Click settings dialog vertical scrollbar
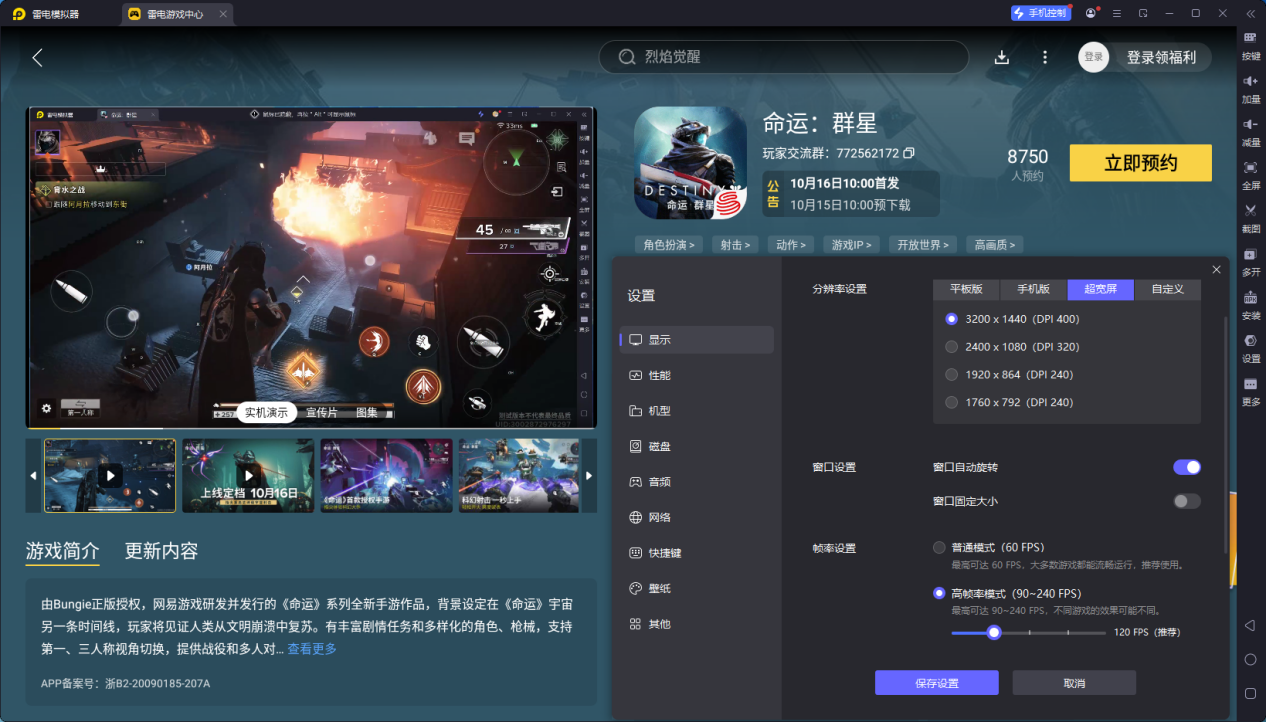This screenshot has height=722, width=1266. click(x=1226, y=435)
